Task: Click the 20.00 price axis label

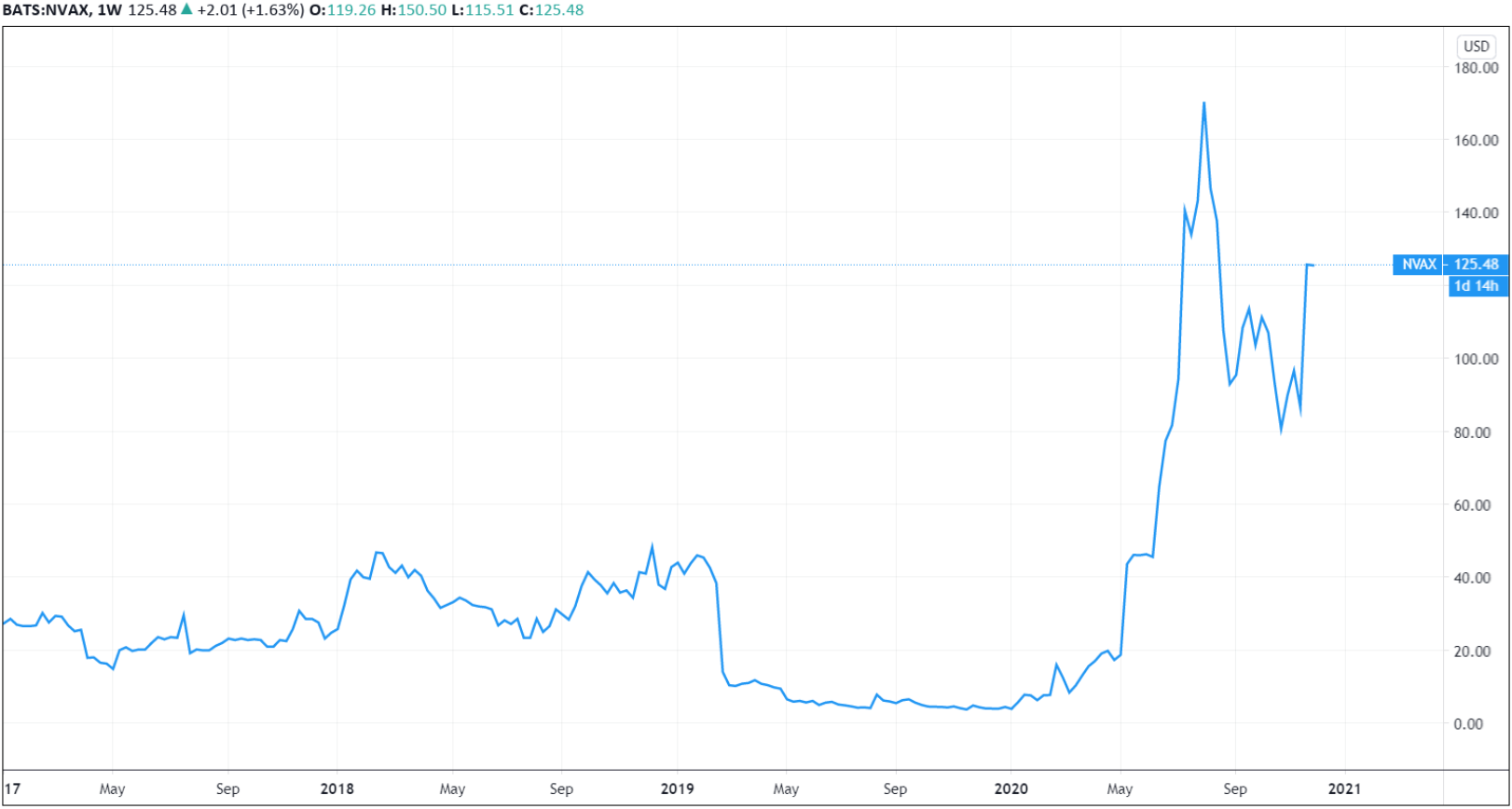Action: coord(1472,651)
